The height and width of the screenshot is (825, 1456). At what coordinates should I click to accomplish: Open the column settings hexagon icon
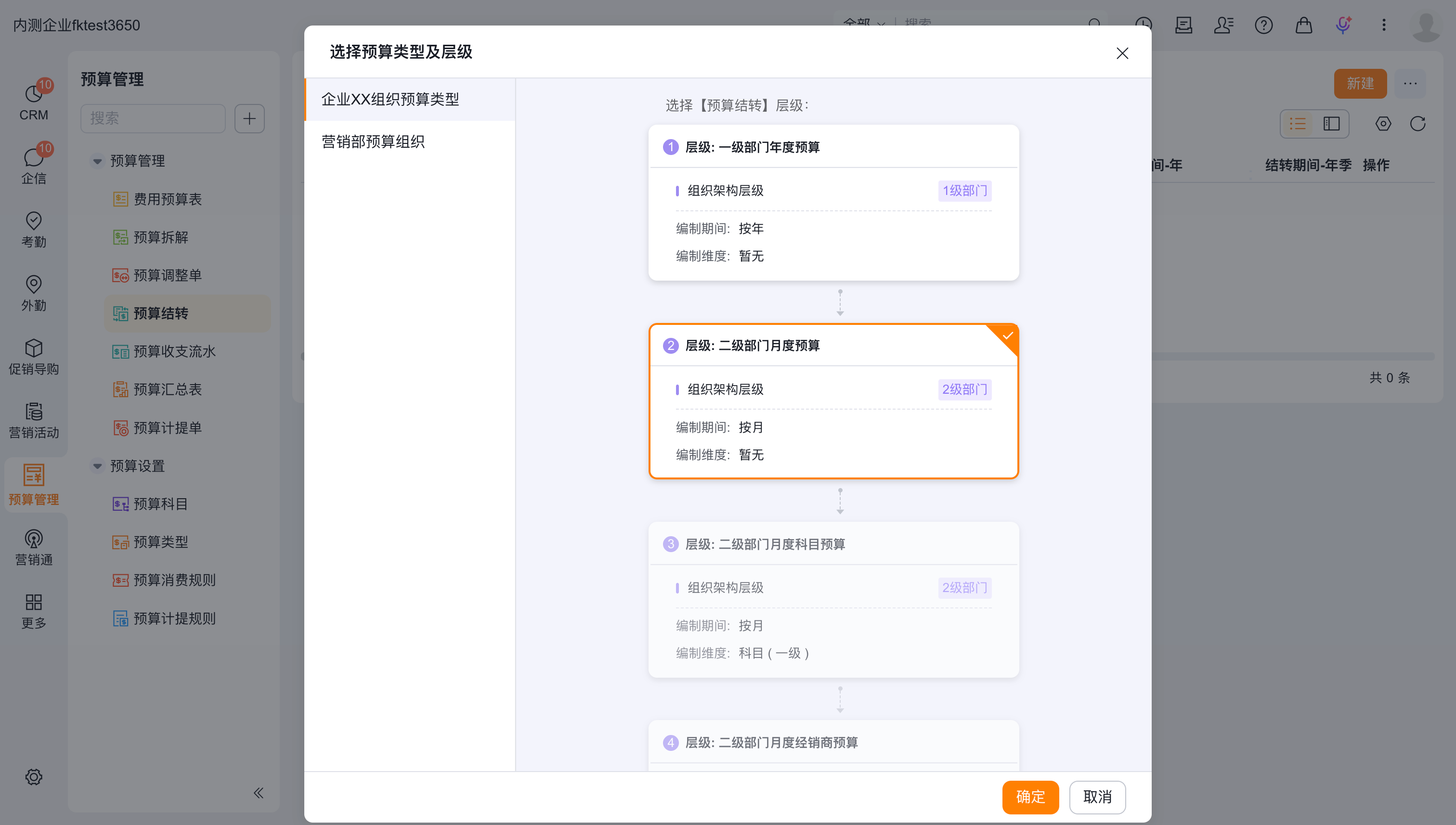[1383, 124]
